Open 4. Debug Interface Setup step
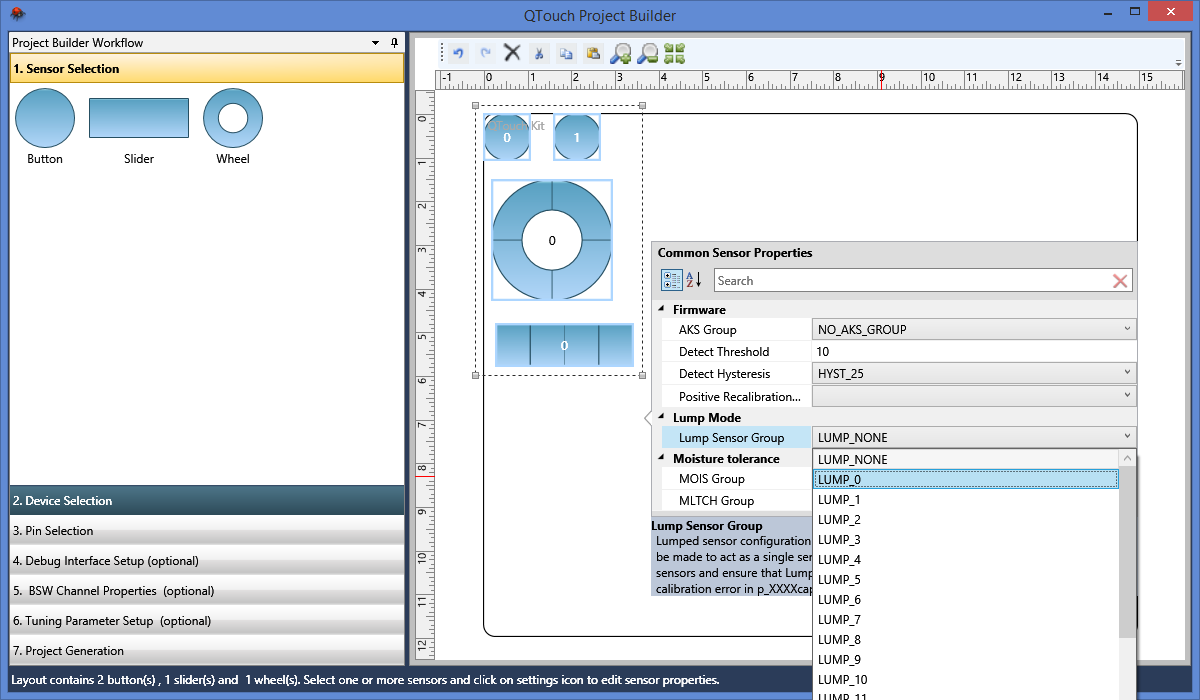The height and width of the screenshot is (700, 1200). point(207,560)
